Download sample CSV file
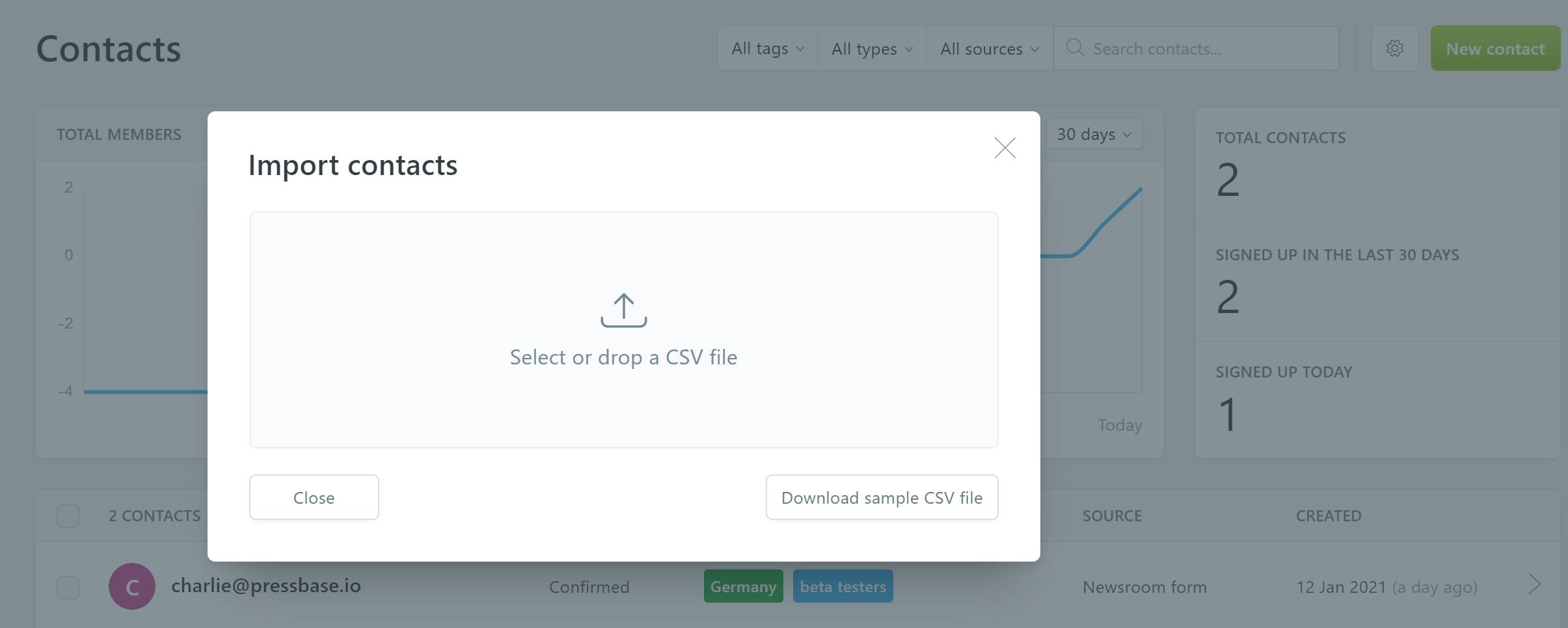 (882, 497)
